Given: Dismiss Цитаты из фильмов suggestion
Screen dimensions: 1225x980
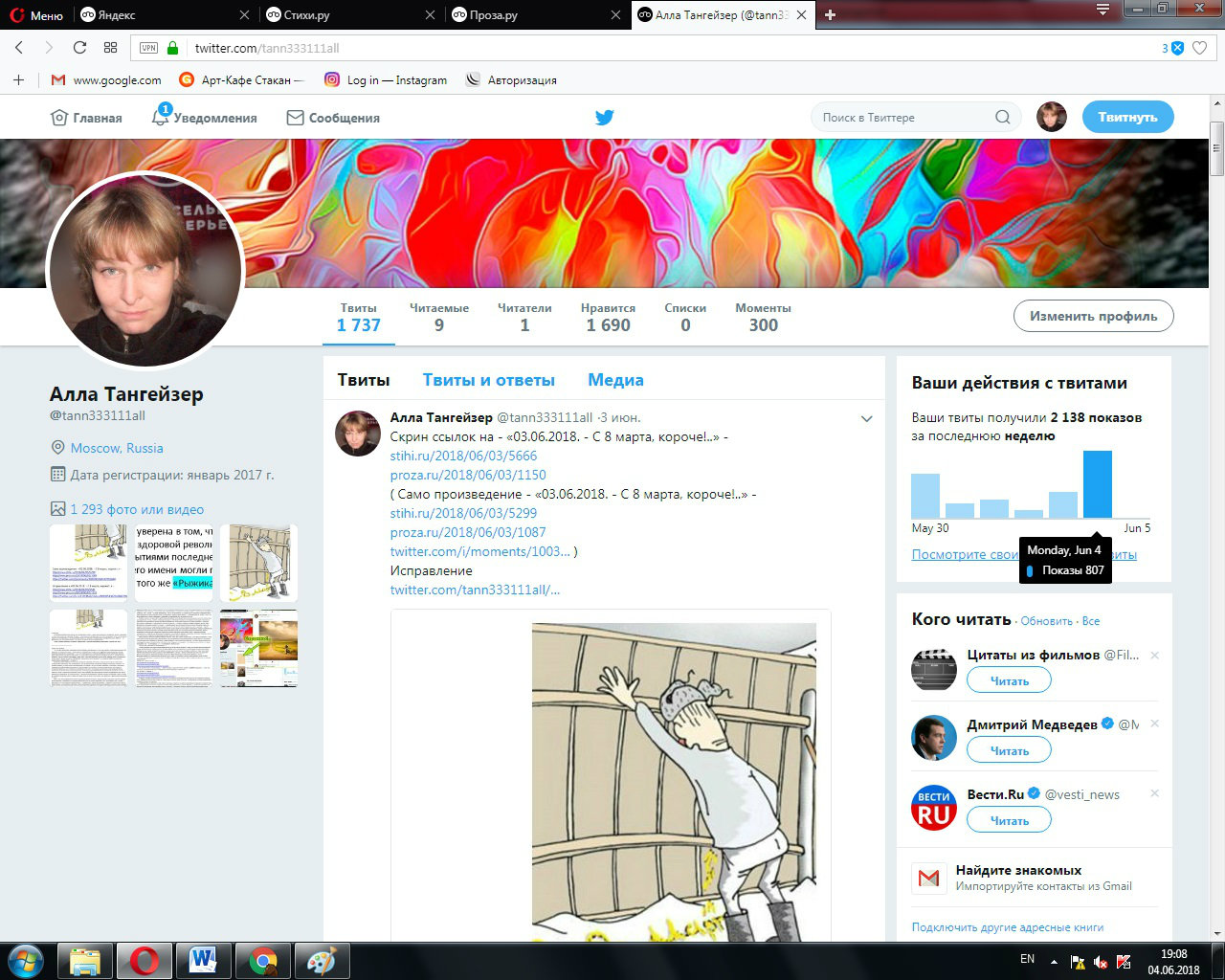Looking at the screenshot, I should (x=1154, y=656).
